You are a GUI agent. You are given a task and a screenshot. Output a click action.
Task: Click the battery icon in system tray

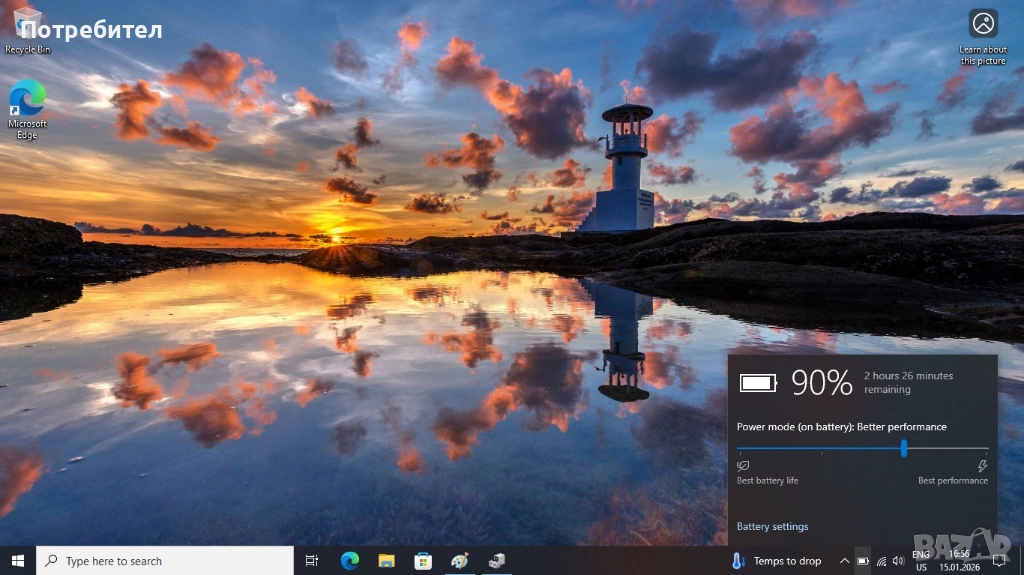(x=862, y=561)
